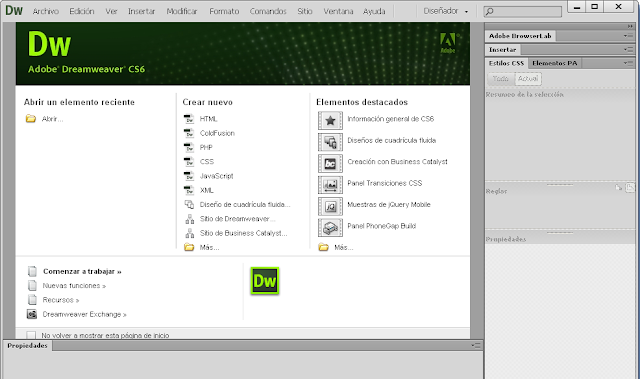Click the CSS document icon
640x379 pixels.
click(x=189, y=162)
